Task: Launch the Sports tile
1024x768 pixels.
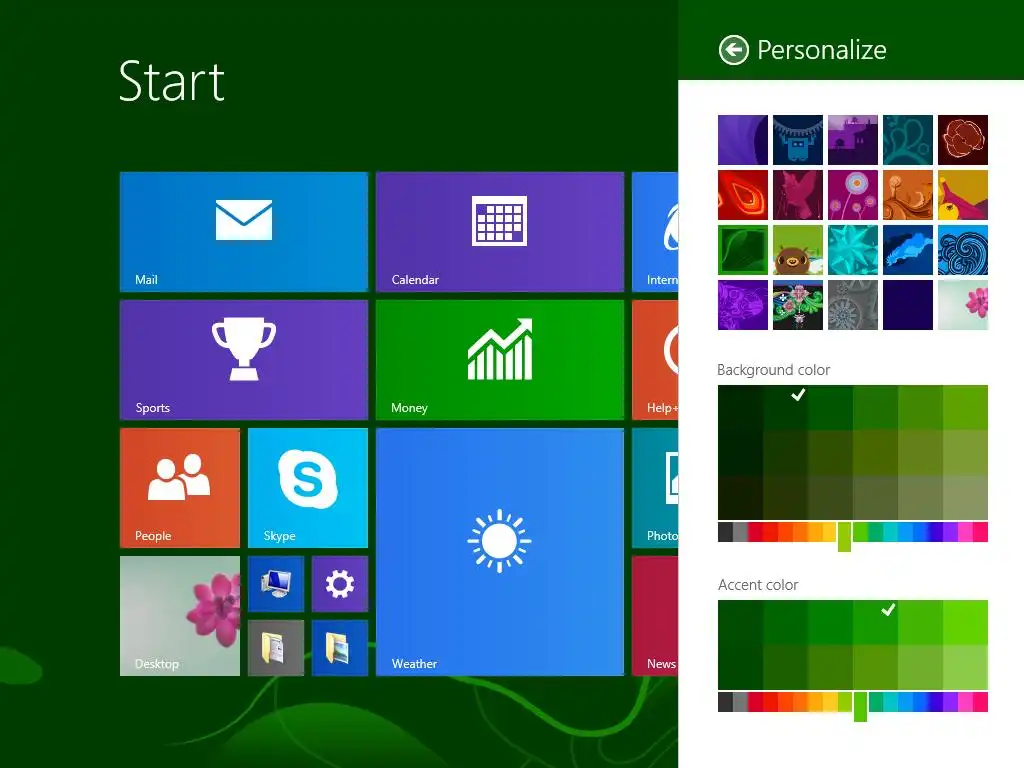Action: click(244, 360)
